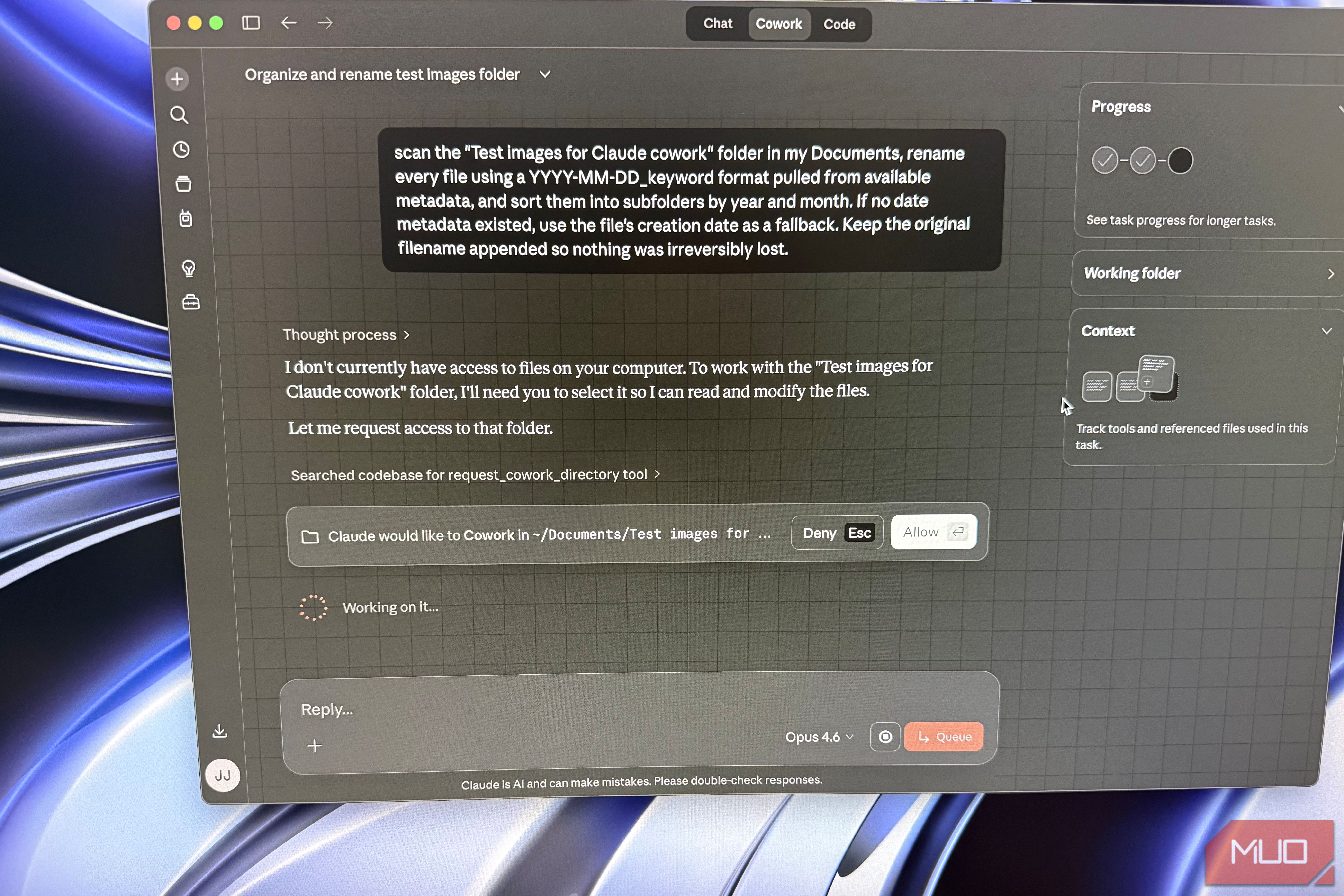Expand the Thought process section
Viewport: 1344px width, 896px height.
(346, 334)
